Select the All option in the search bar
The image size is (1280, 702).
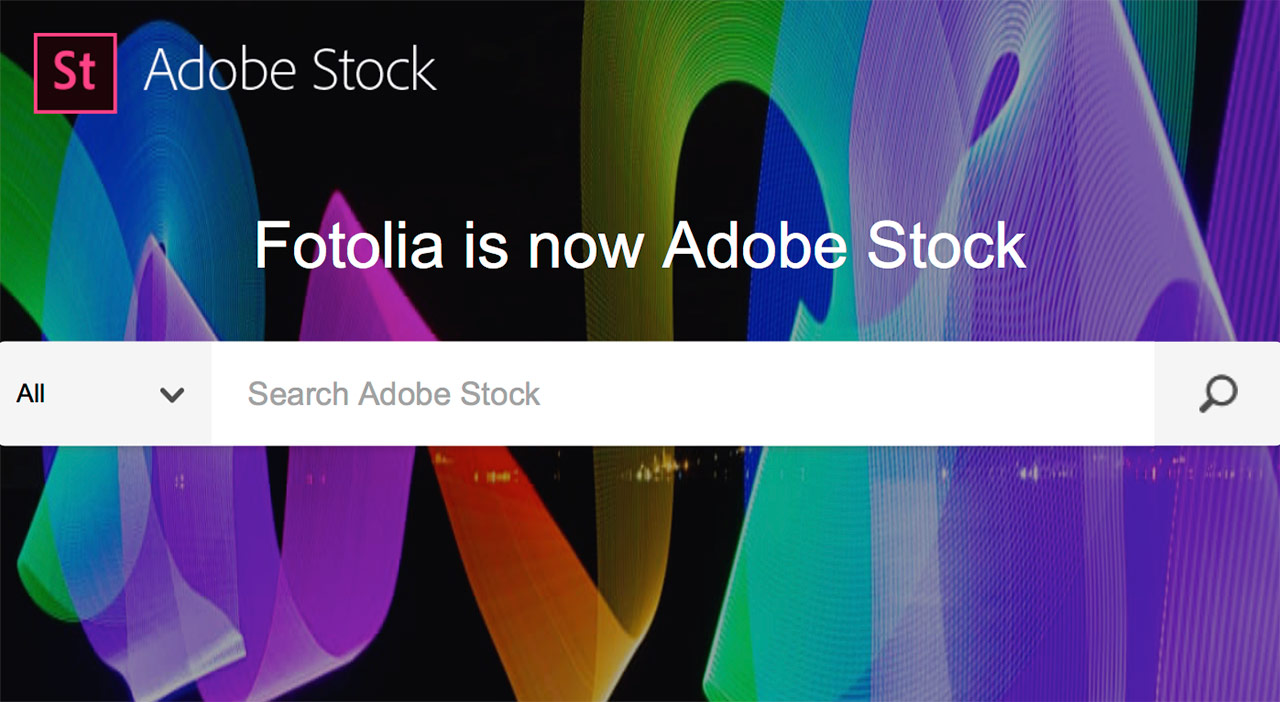tap(30, 393)
